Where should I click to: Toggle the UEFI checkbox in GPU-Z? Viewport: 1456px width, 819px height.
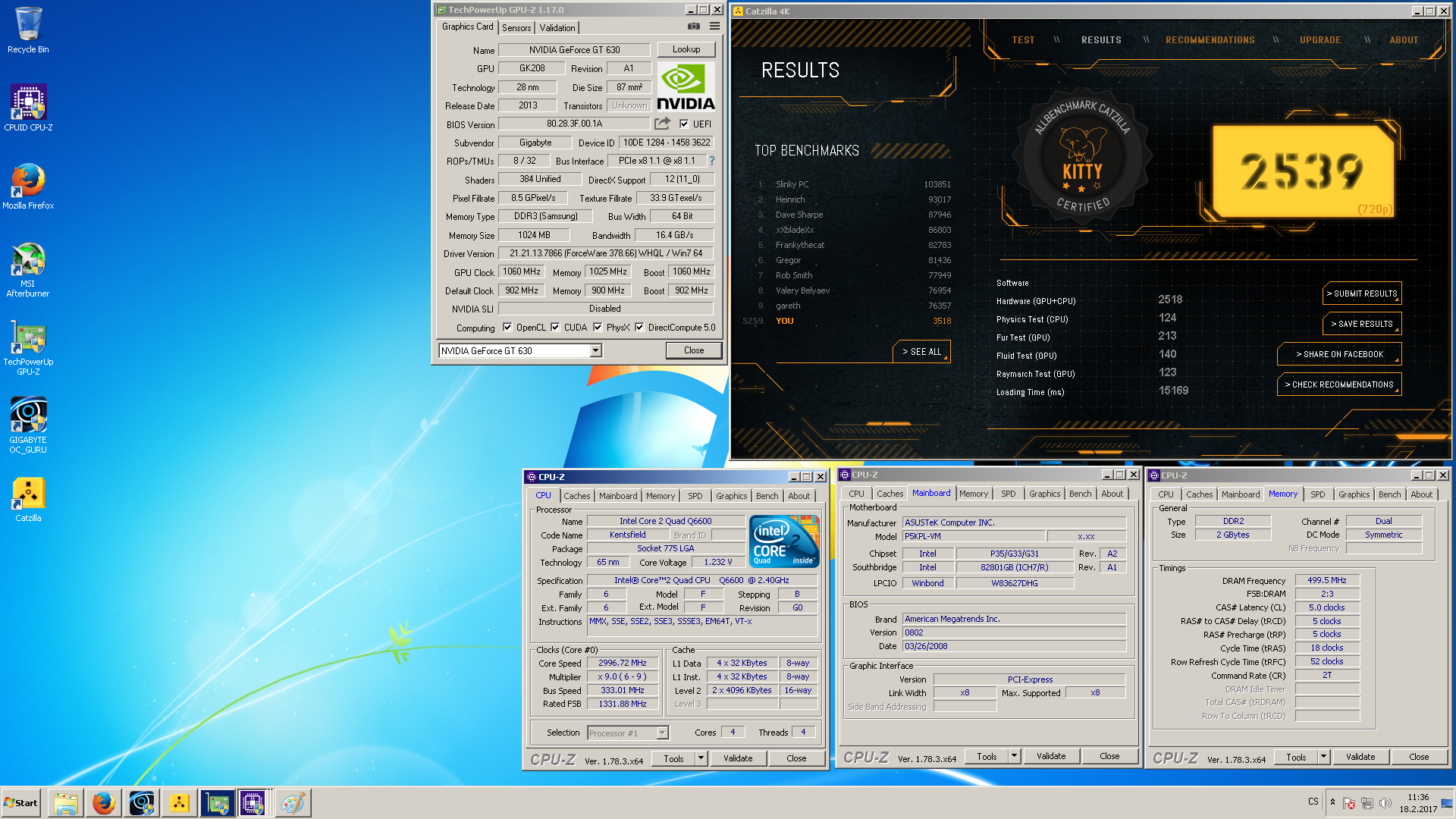click(x=684, y=124)
